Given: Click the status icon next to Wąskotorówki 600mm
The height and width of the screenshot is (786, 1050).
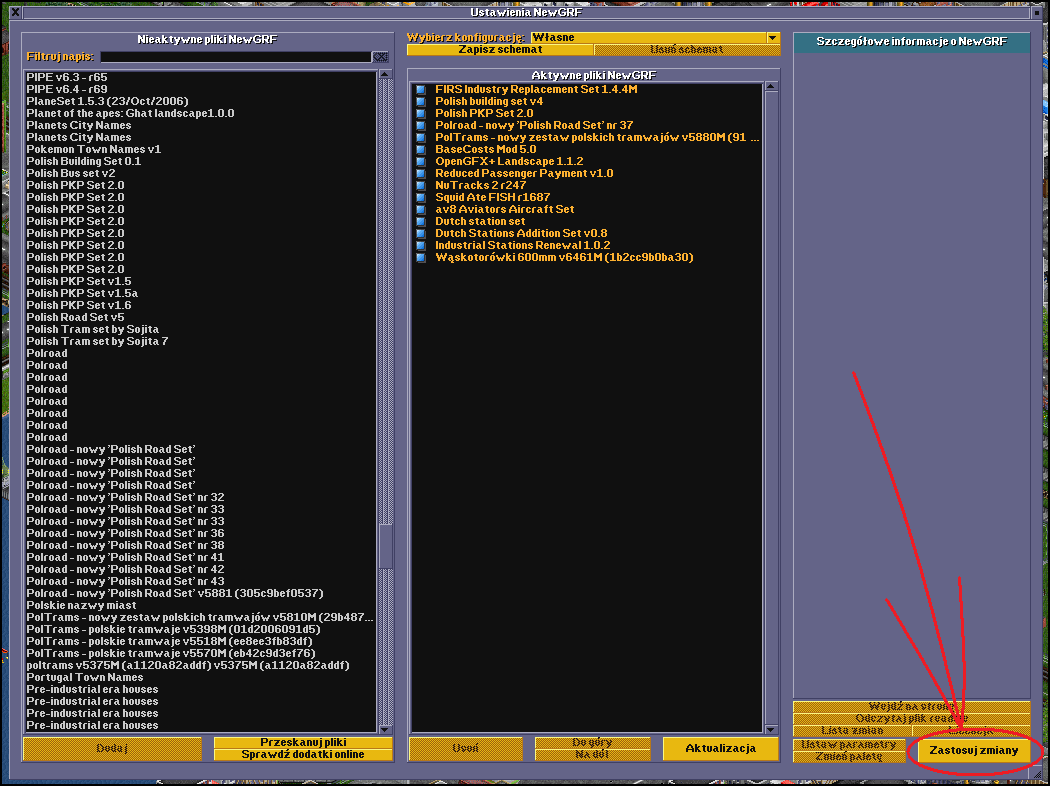Looking at the screenshot, I should [421, 258].
